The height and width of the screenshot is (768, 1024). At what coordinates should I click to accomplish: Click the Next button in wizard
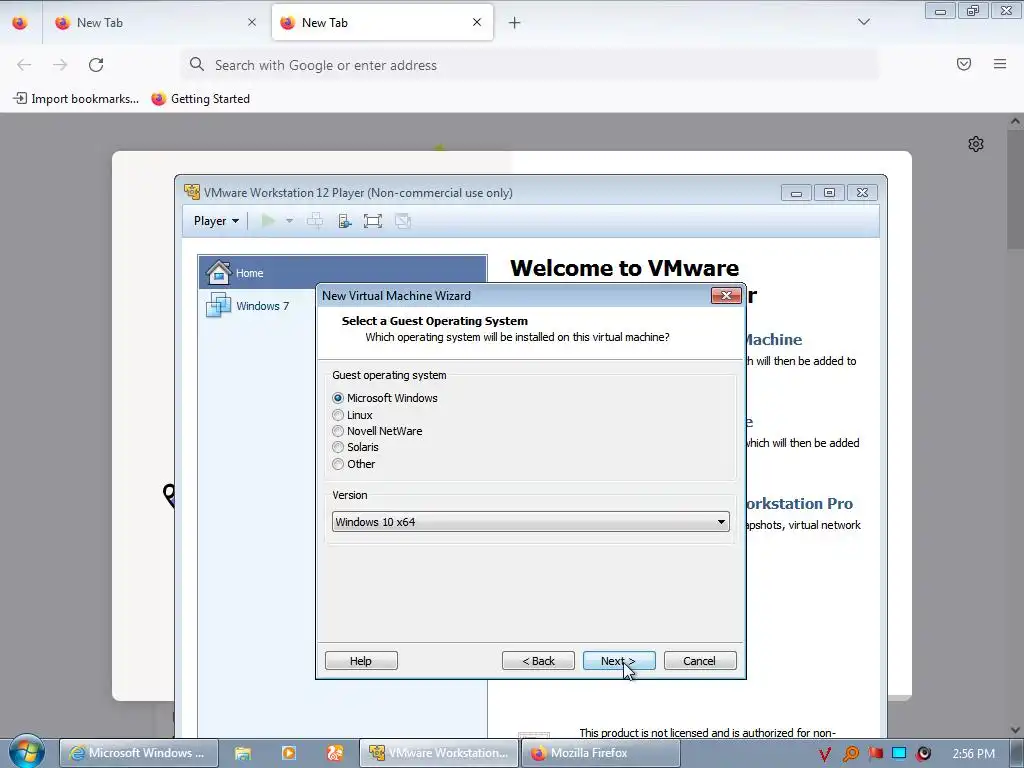pos(619,661)
